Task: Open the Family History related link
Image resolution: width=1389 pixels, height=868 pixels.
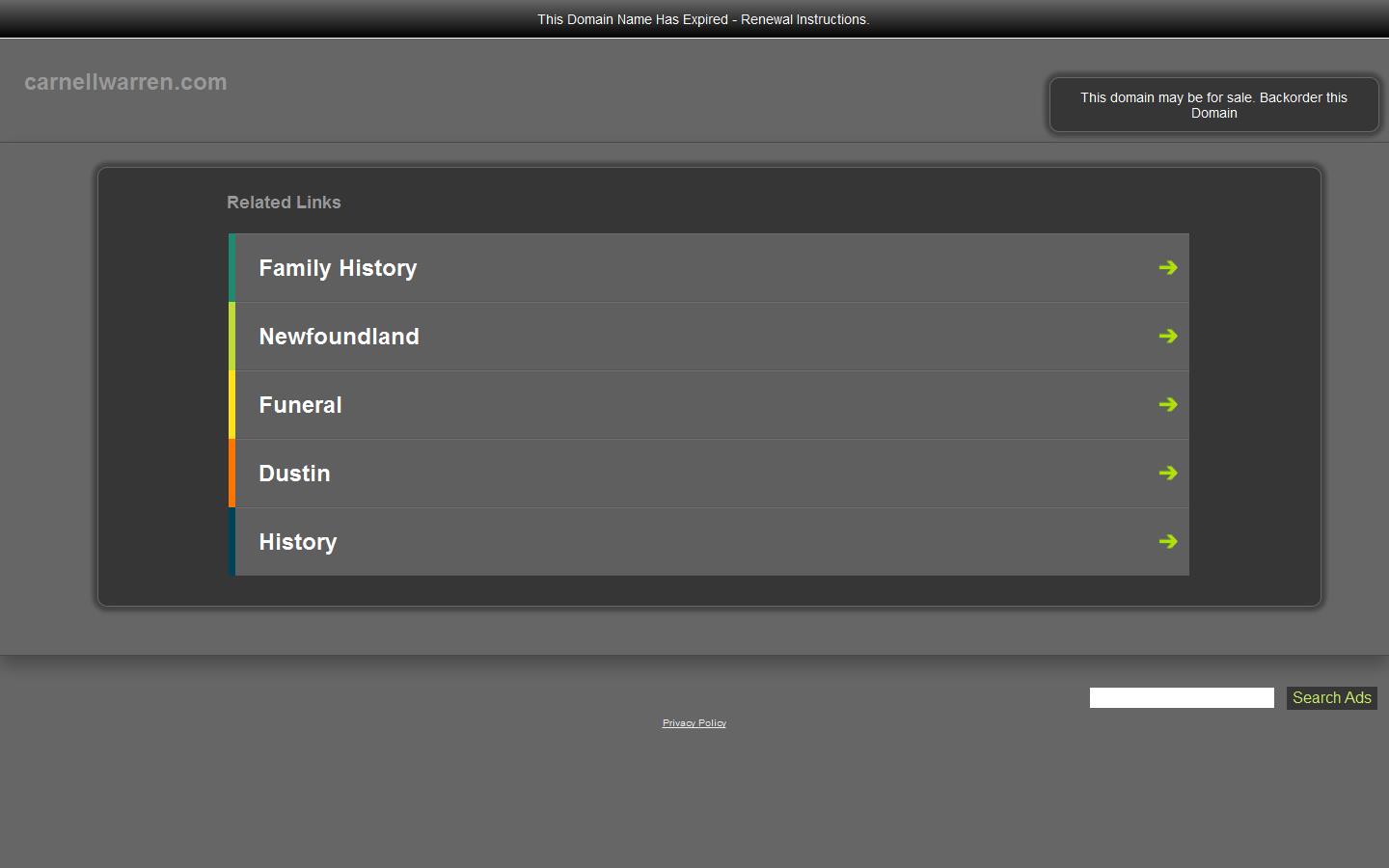Action: coord(337,268)
